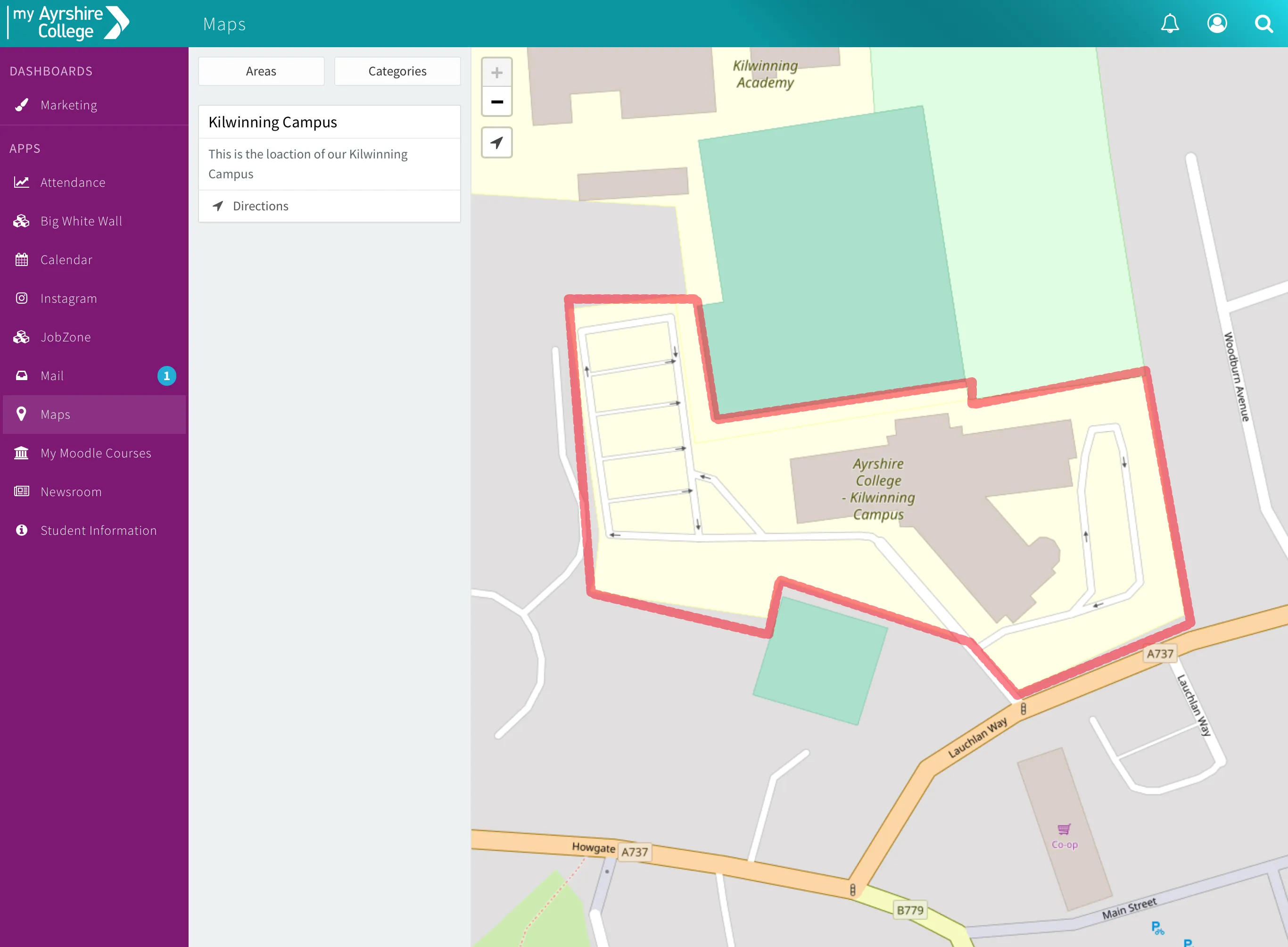
Task: Click the Student Information sidebar icon
Action: pos(22,530)
